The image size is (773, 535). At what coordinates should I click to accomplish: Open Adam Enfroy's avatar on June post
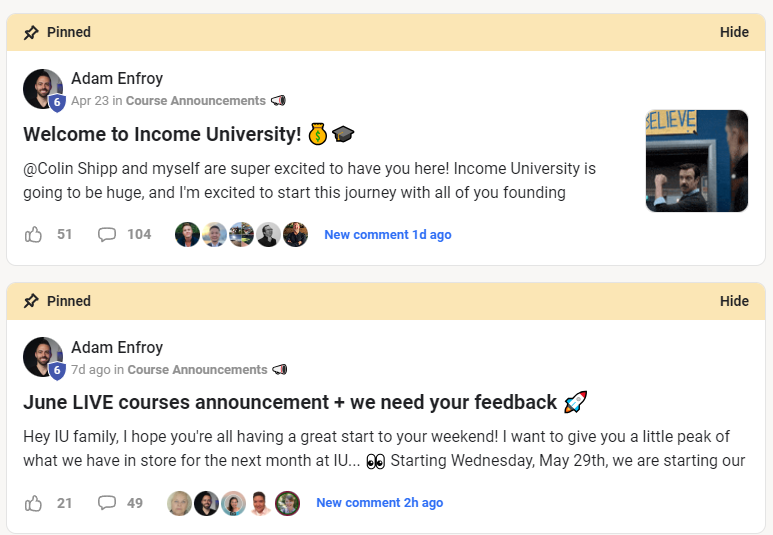(x=43, y=357)
